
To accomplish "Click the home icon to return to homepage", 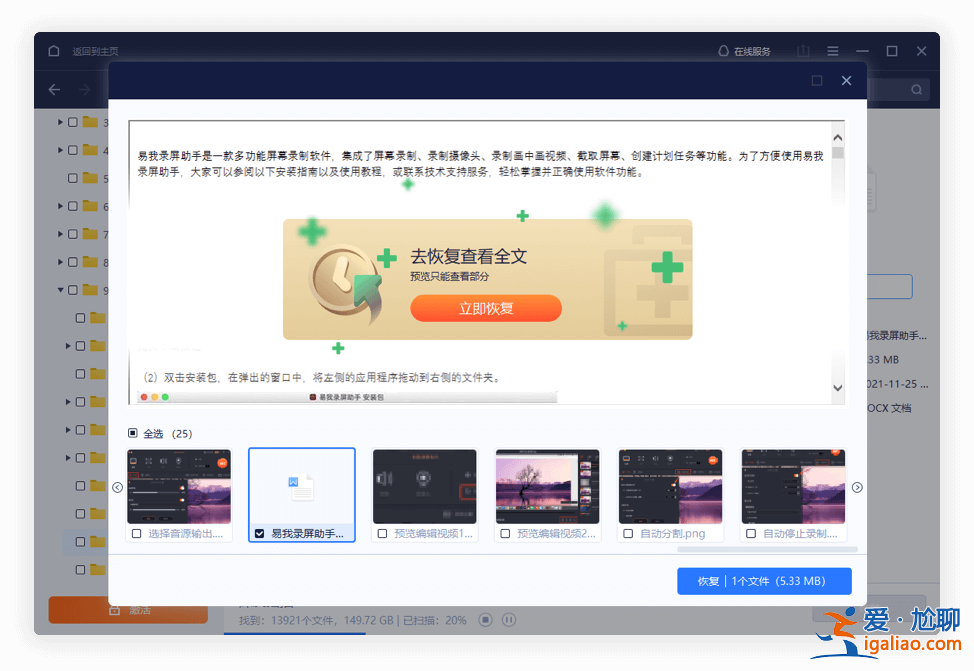I will point(54,50).
